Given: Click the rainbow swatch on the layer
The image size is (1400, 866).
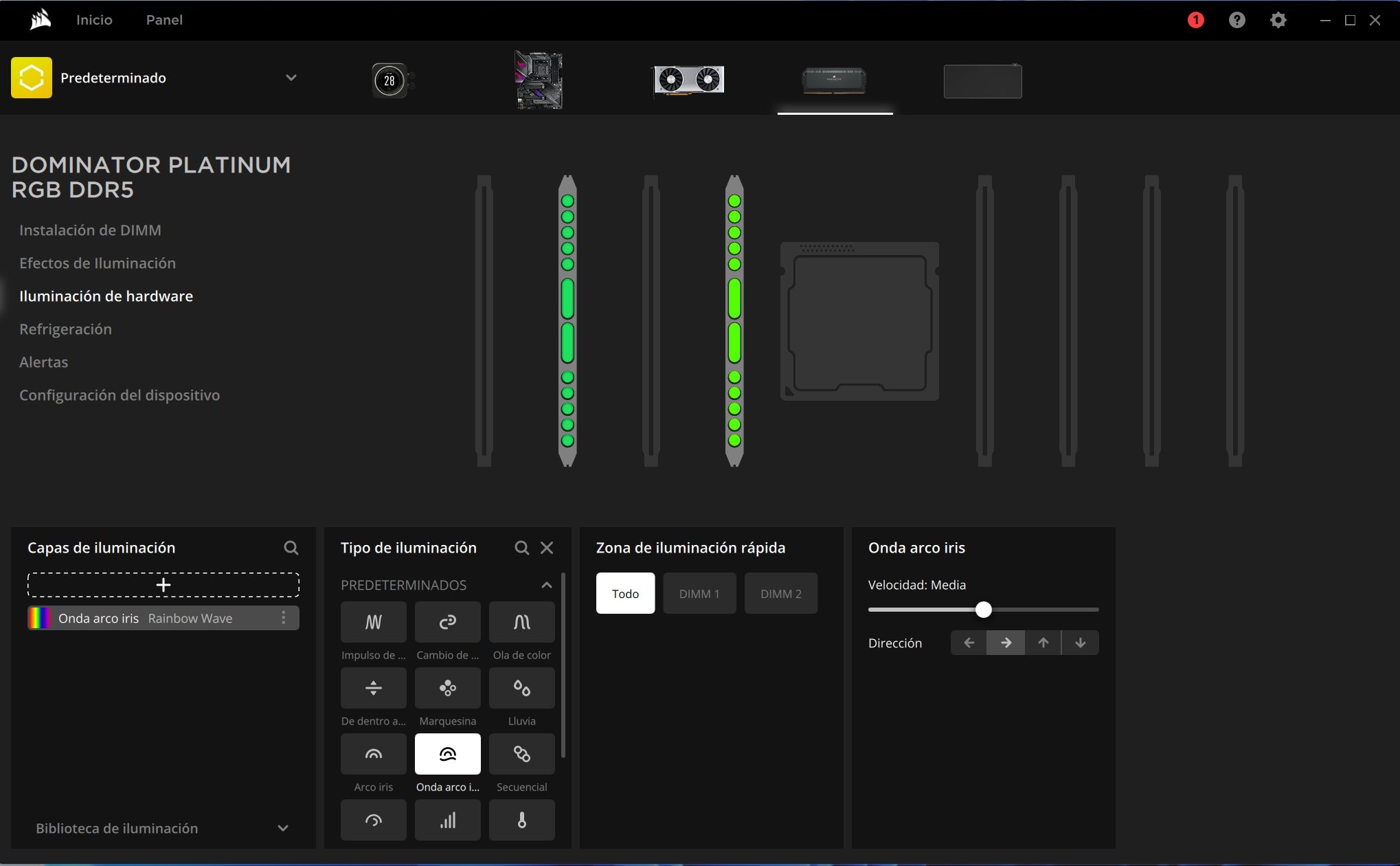Looking at the screenshot, I should [39, 618].
